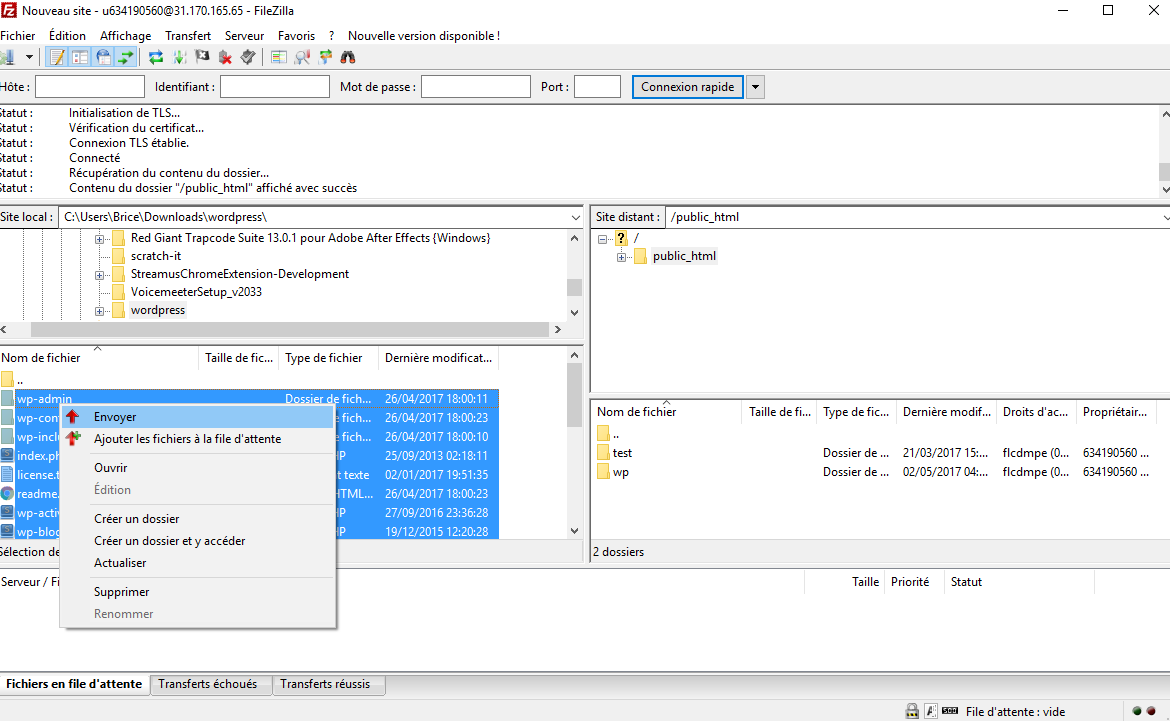Viewport: 1170px width, 721px height.
Task: Focus the Mot de passe field
Action: pyautogui.click(x=476, y=87)
